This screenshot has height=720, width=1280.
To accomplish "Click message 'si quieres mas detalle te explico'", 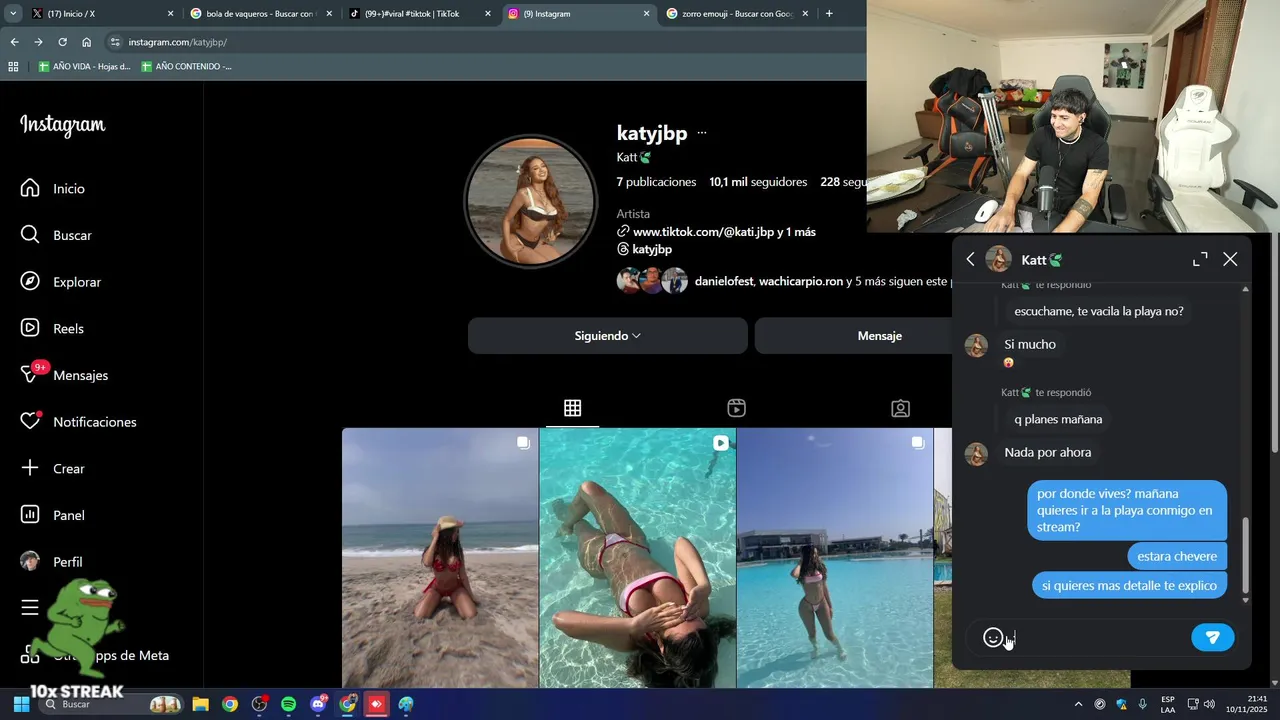I will (x=1129, y=585).
